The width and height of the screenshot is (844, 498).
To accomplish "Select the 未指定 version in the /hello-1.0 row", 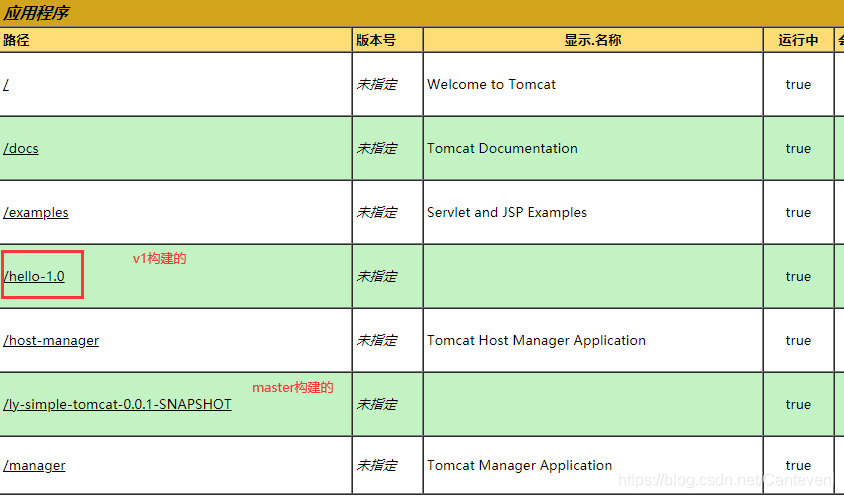I will tap(377, 277).
